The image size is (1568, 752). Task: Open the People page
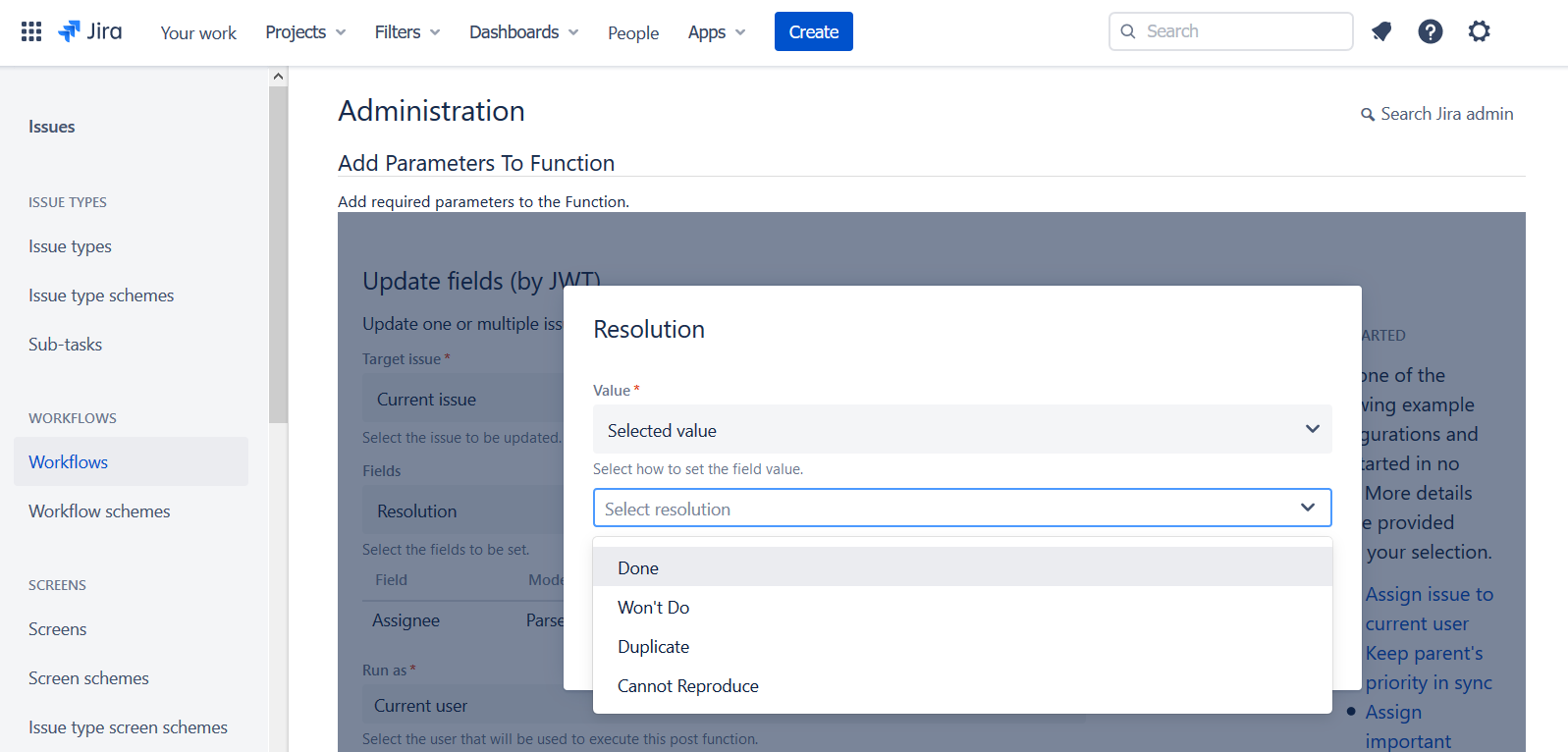tap(633, 32)
